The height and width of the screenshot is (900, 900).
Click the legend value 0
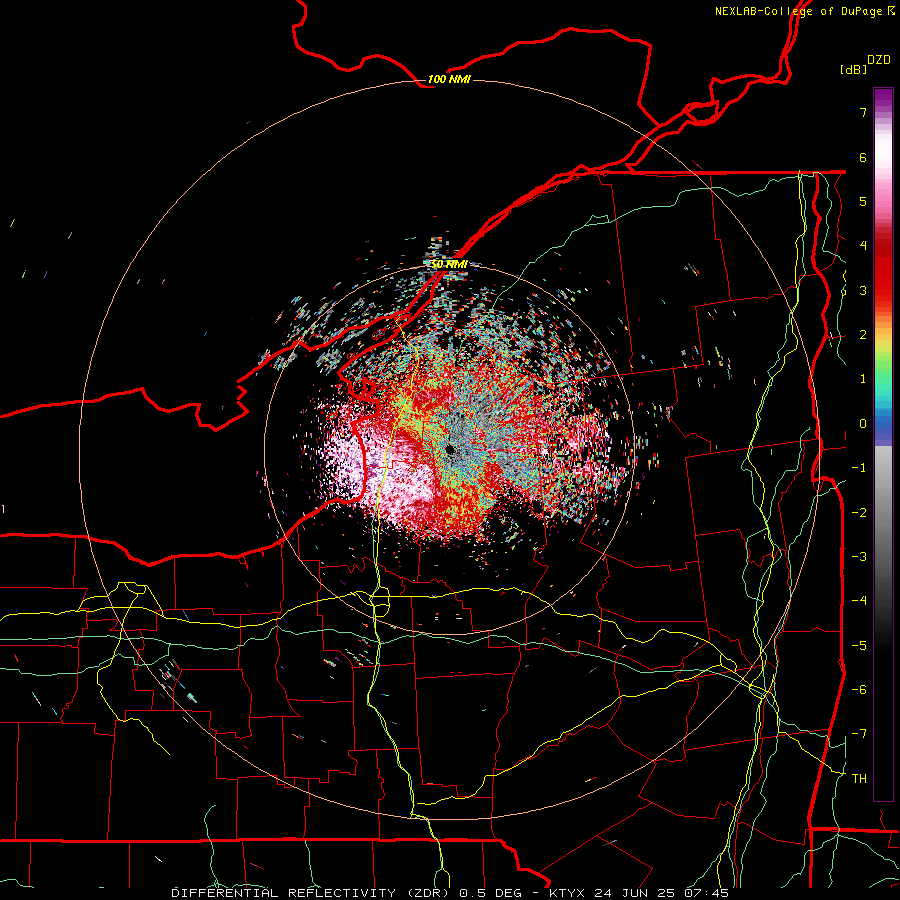pyautogui.click(x=863, y=424)
